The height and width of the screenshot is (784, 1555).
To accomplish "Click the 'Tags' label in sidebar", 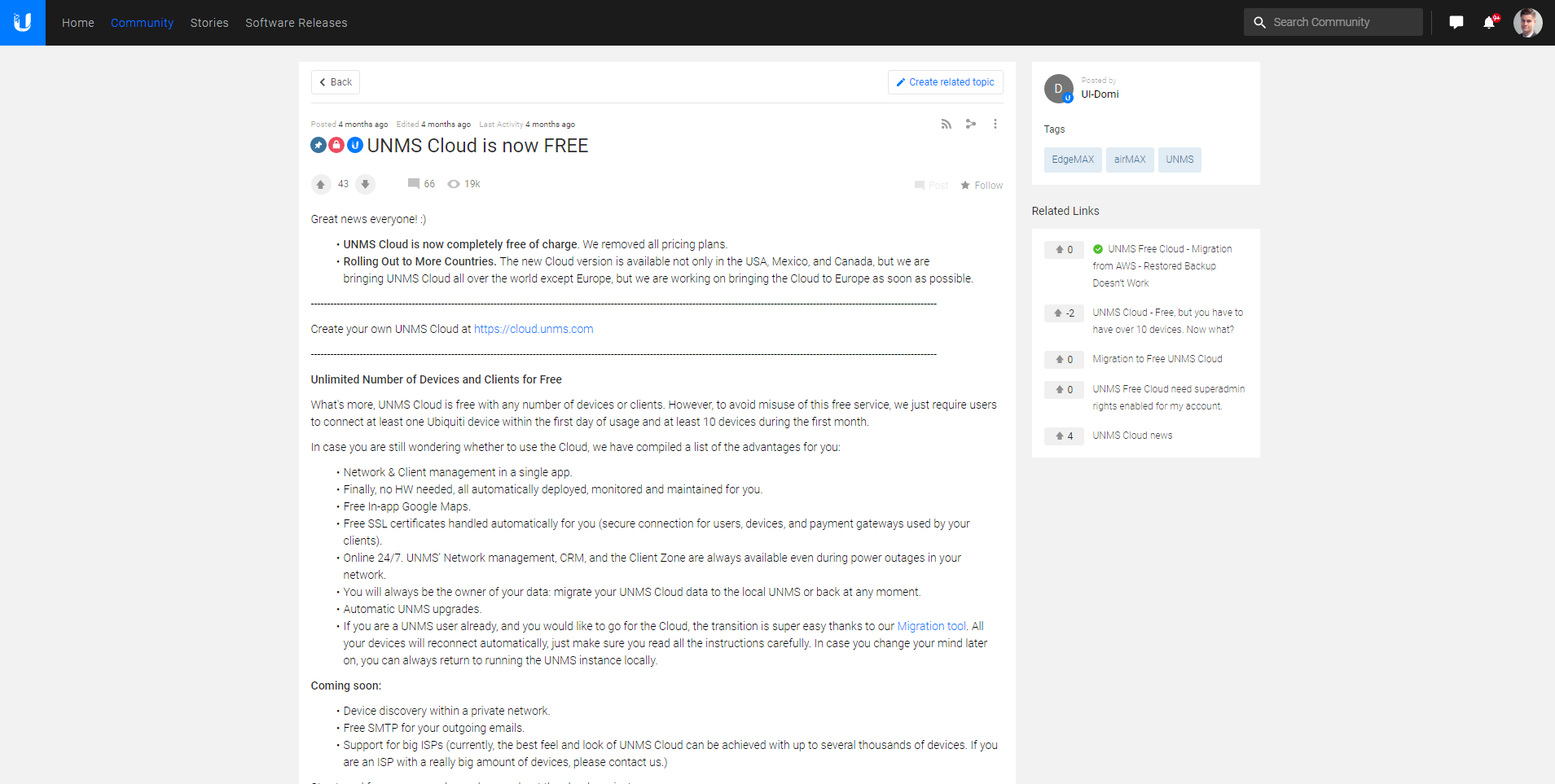I will (x=1054, y=129).
